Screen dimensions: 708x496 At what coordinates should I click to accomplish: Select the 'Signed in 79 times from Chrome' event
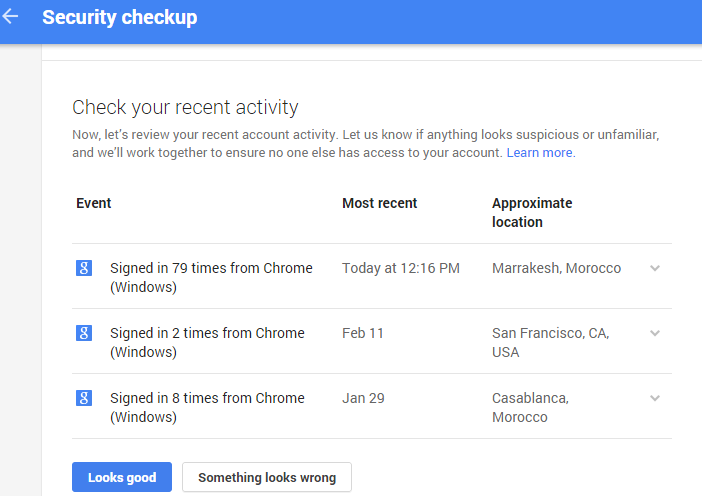211,277
